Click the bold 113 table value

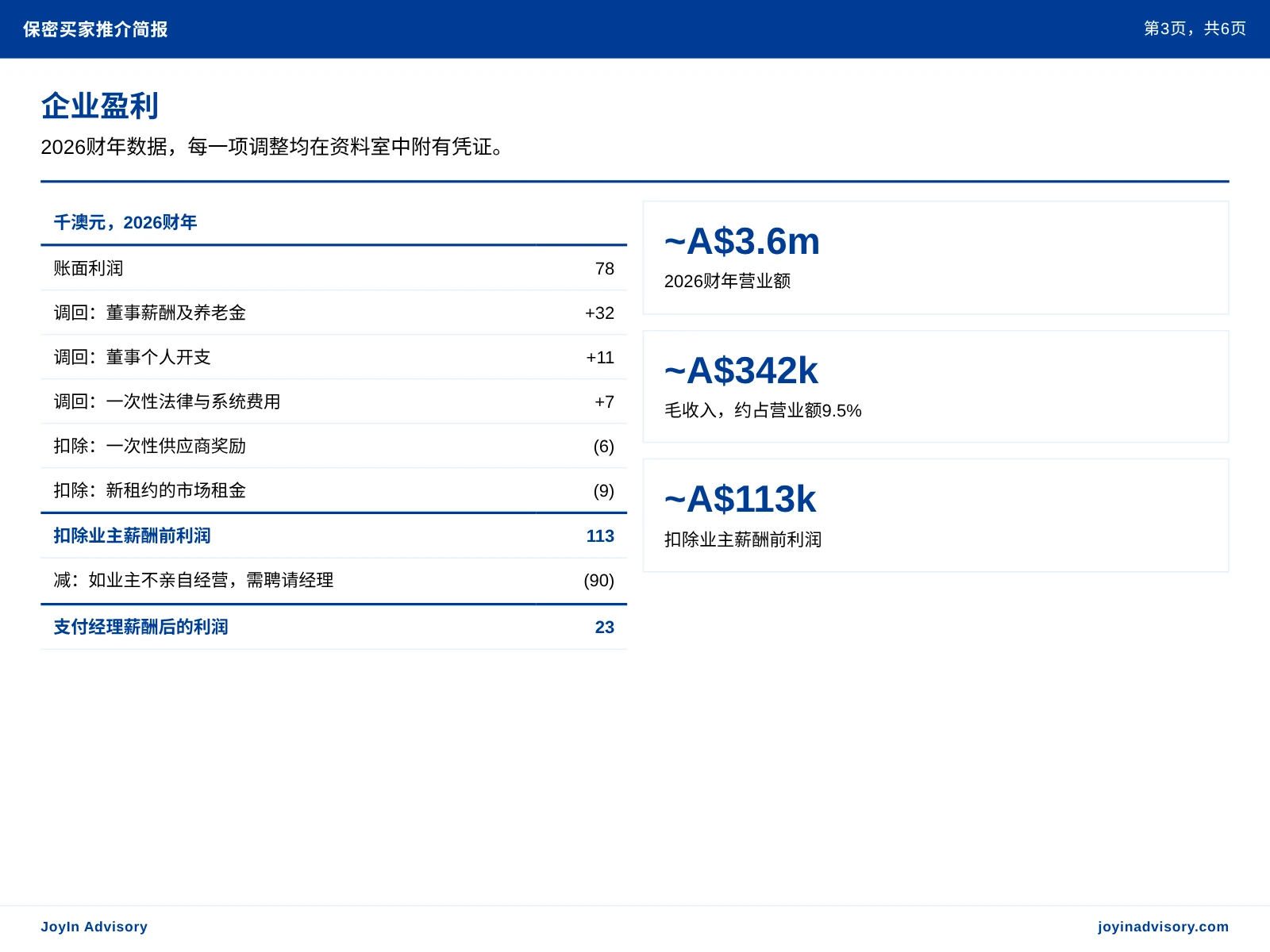tap(600, 536)
